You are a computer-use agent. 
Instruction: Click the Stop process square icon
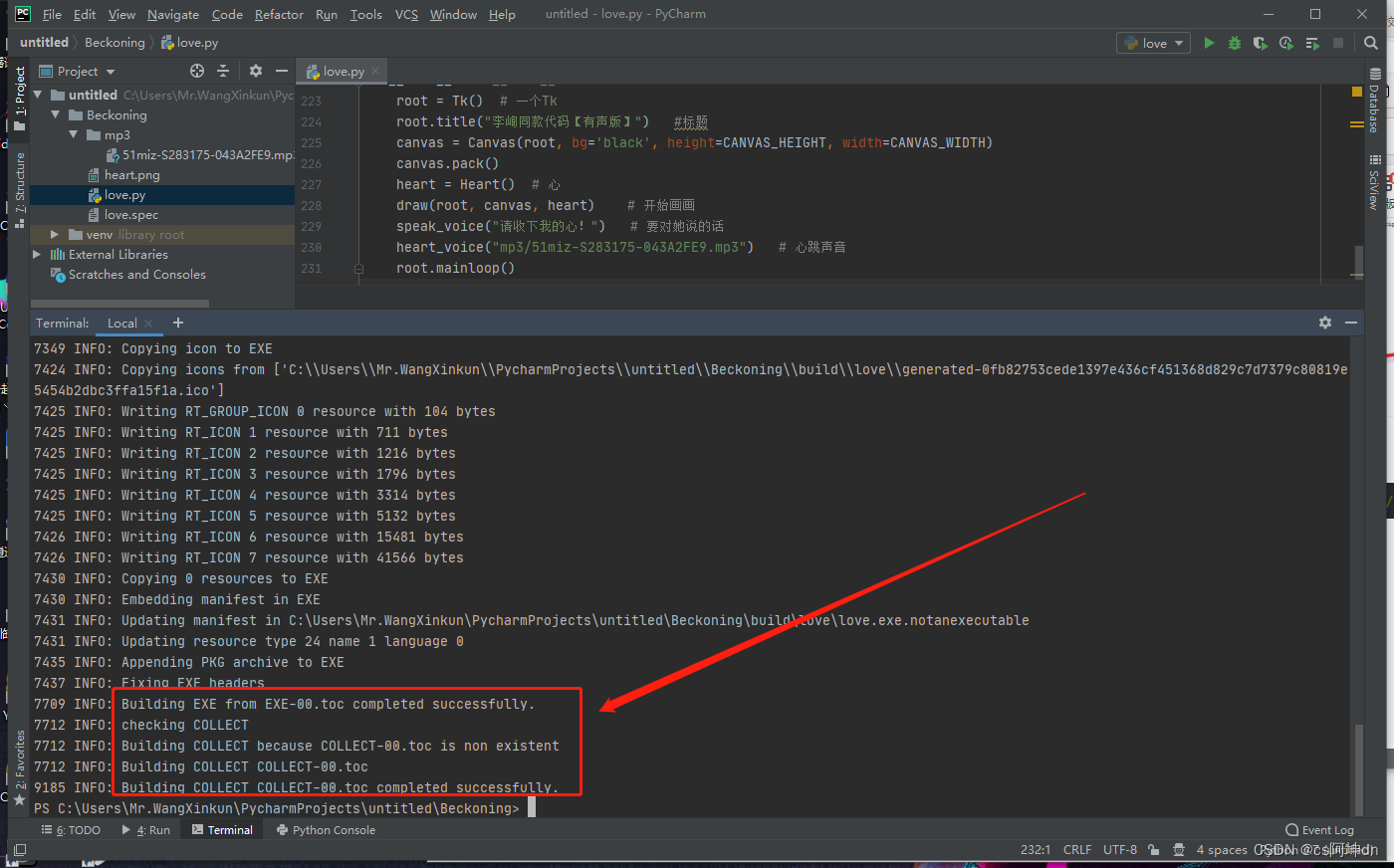pos(1338,43)
